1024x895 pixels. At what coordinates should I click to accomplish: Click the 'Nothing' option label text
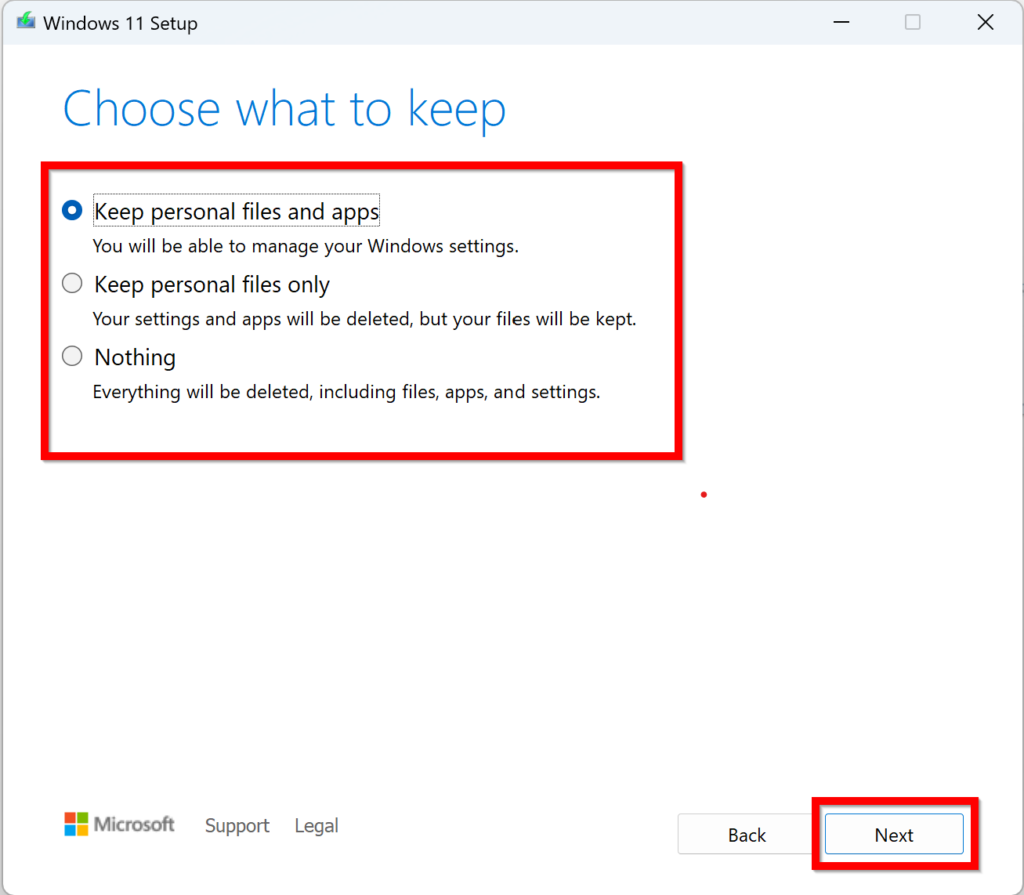point(135,357)
